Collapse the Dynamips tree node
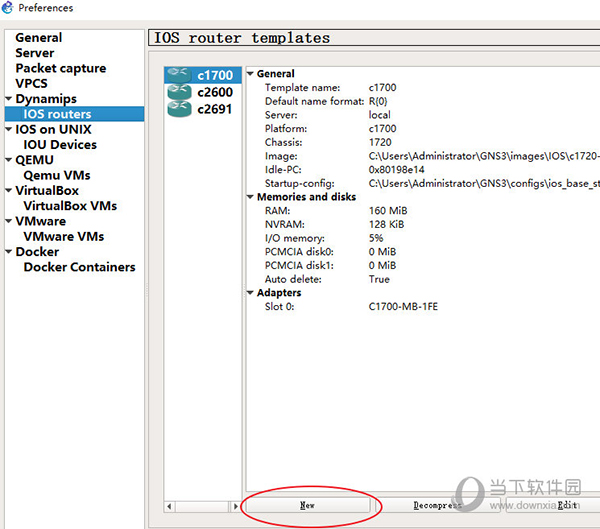600x529 pixels. (8, 99)
